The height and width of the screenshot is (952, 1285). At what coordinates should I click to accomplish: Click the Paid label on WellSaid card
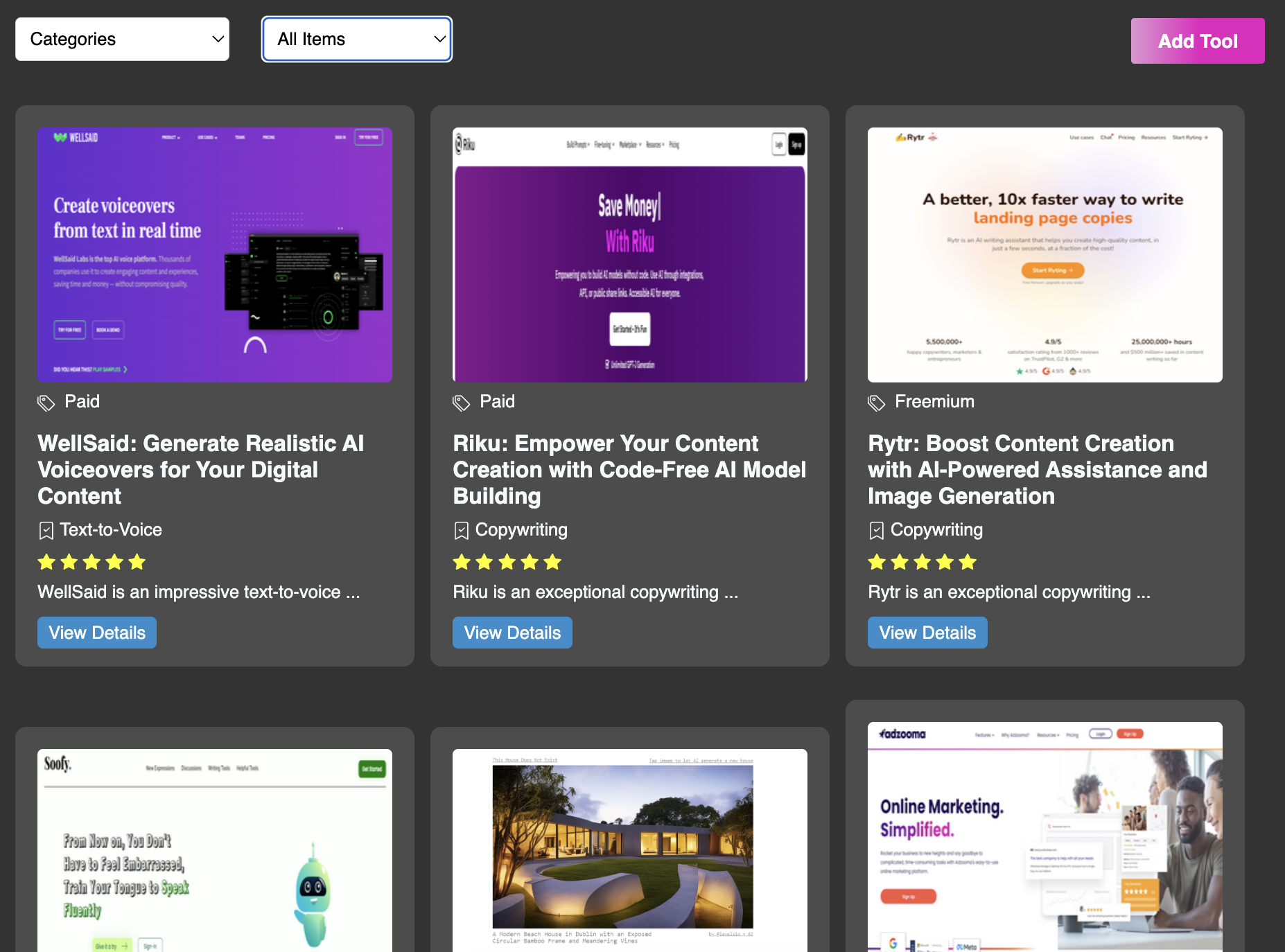click(x=82, y=402)
